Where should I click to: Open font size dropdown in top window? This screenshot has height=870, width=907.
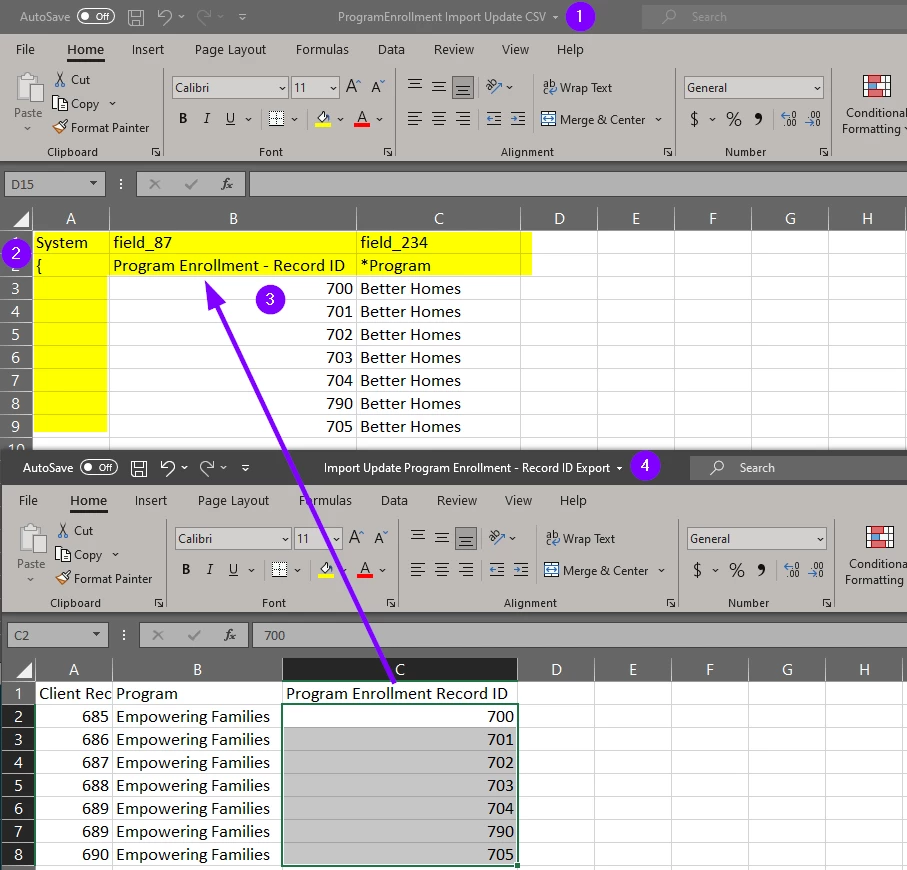333,88
